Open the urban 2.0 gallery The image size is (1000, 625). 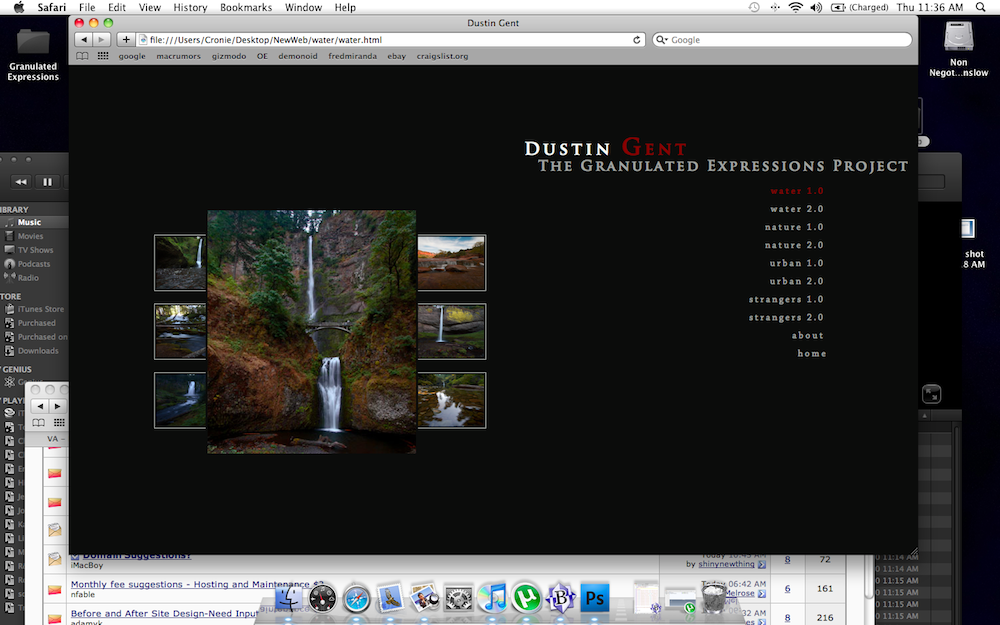797,281
